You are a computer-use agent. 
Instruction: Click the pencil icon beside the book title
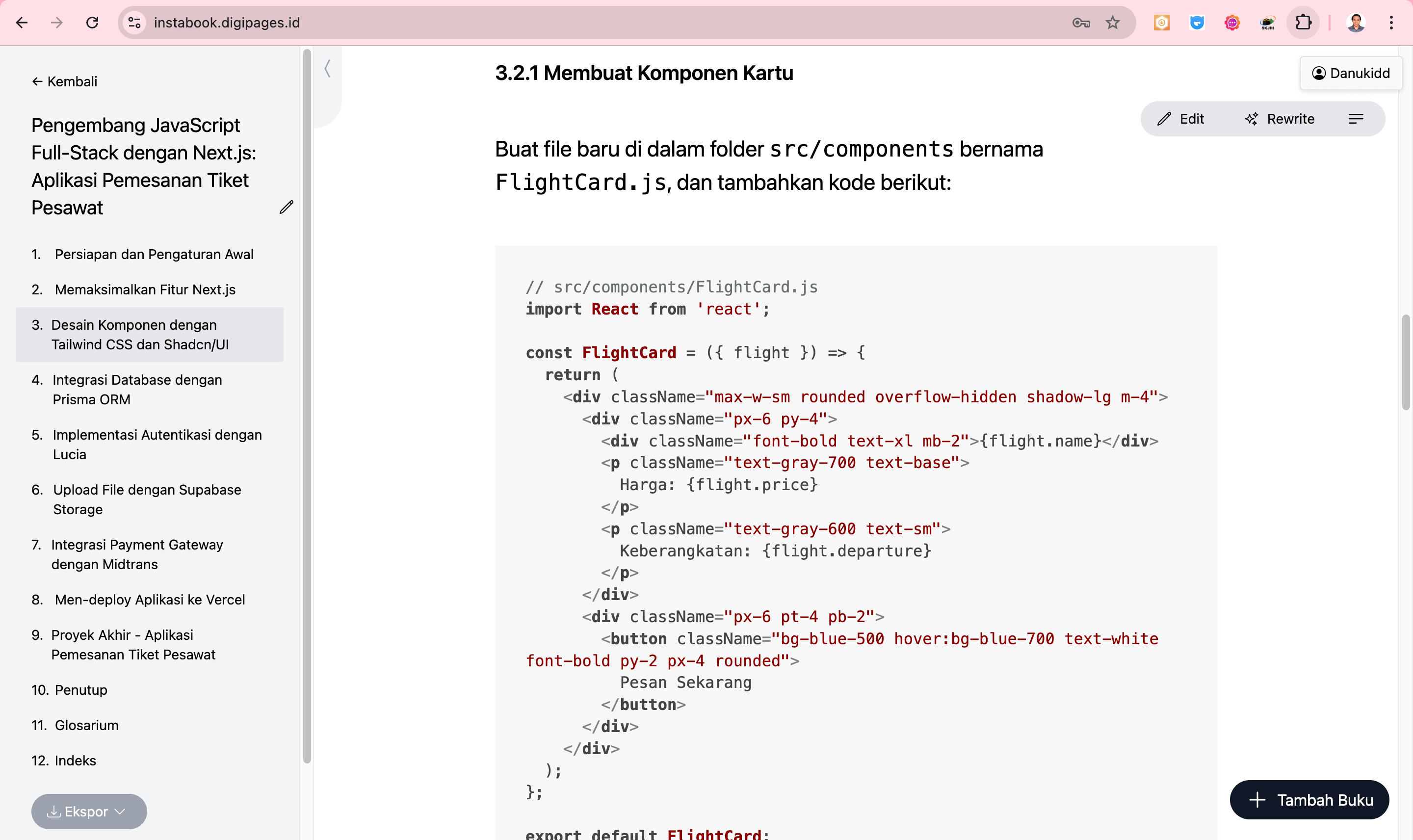(x=287, y=207)
